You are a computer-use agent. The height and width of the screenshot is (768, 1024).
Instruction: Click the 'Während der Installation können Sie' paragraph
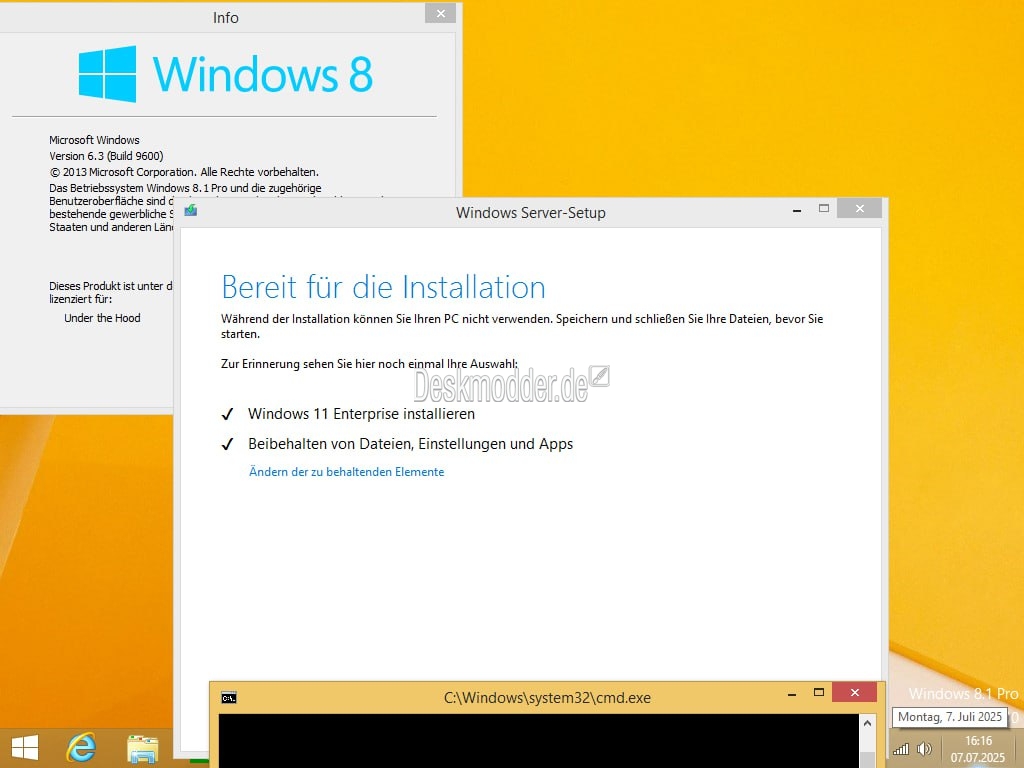[522, 326]
